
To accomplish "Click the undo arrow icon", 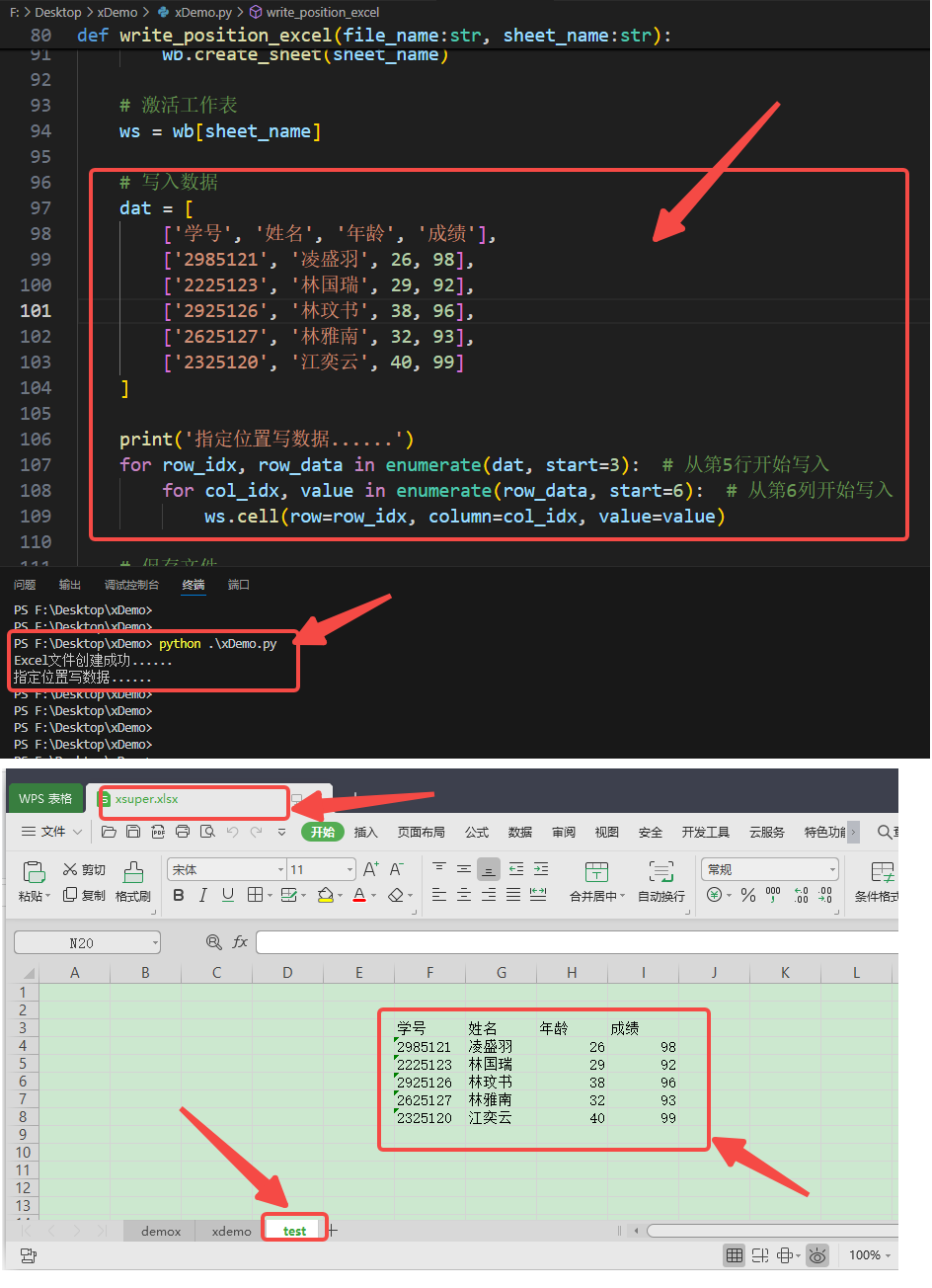I will point(232,832).
